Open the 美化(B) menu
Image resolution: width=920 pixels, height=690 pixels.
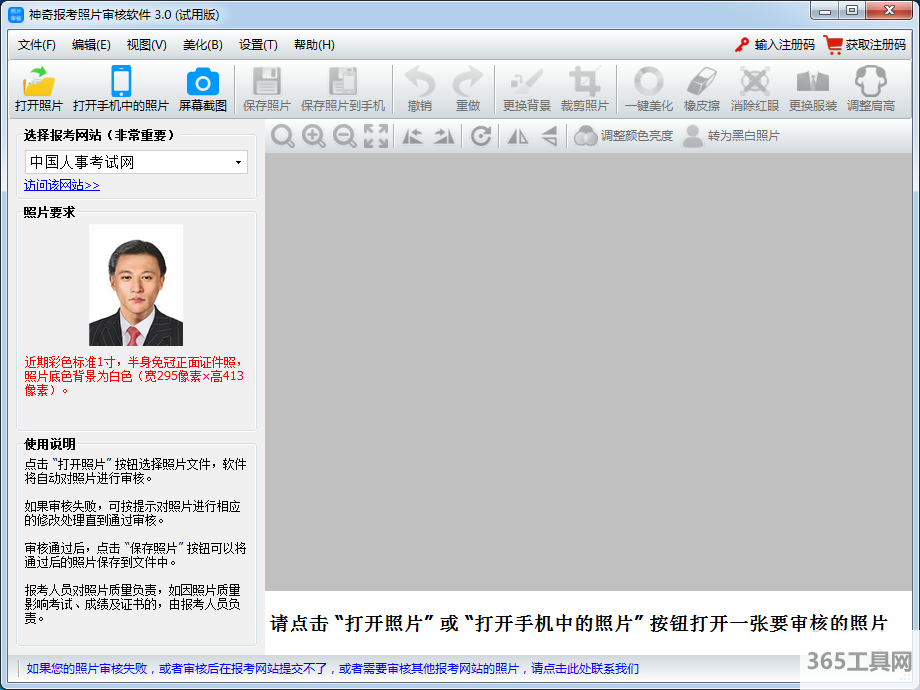click(203, 45)
